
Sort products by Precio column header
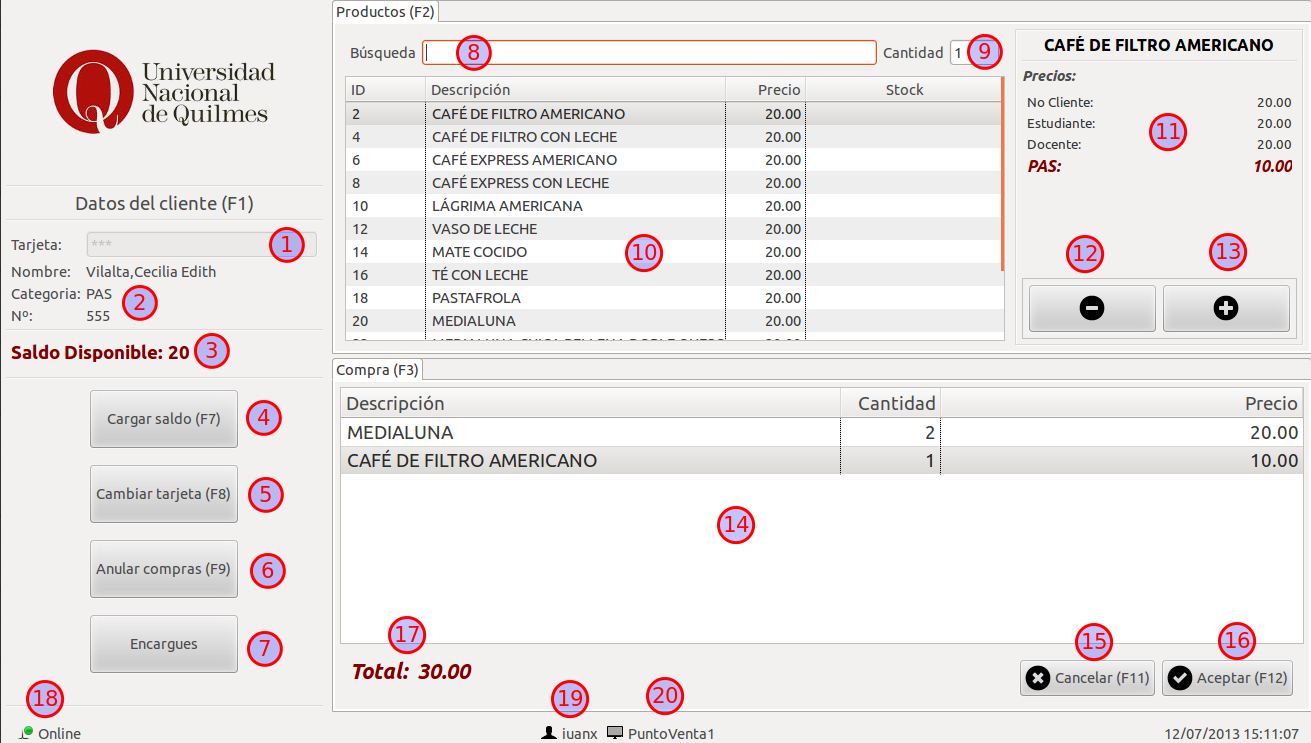(765, 90)
